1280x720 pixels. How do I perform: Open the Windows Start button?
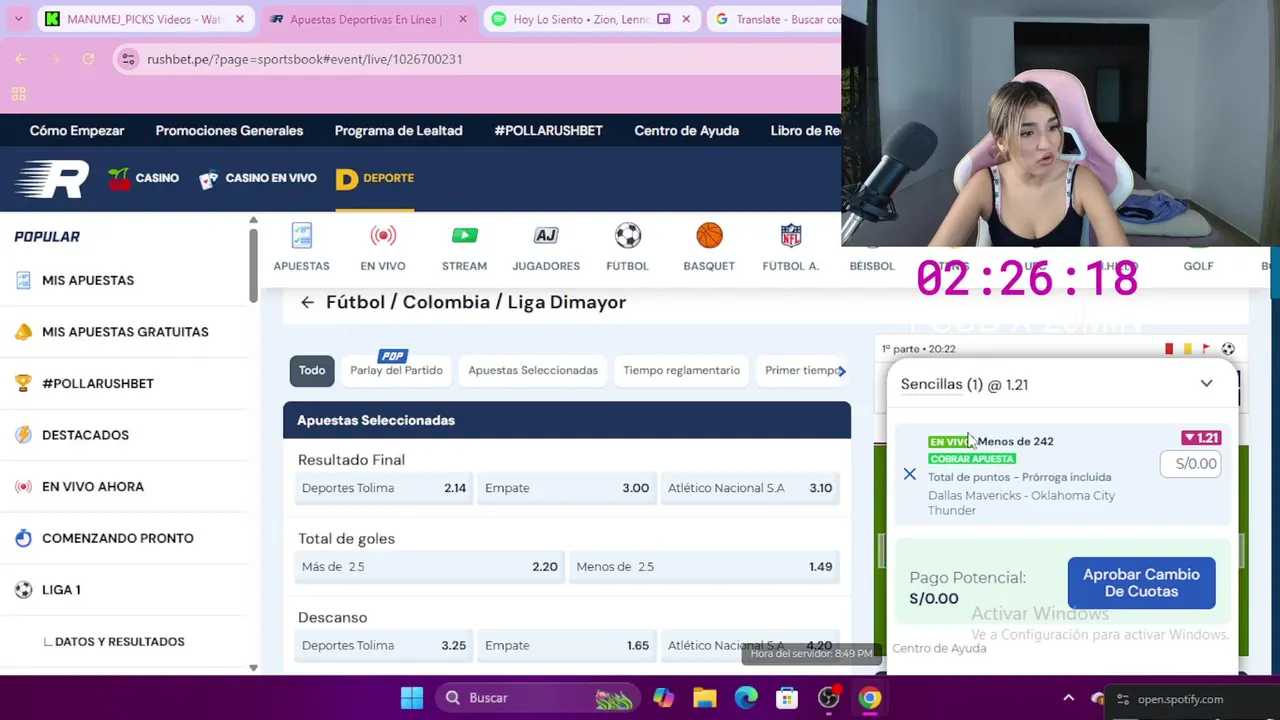412,698
